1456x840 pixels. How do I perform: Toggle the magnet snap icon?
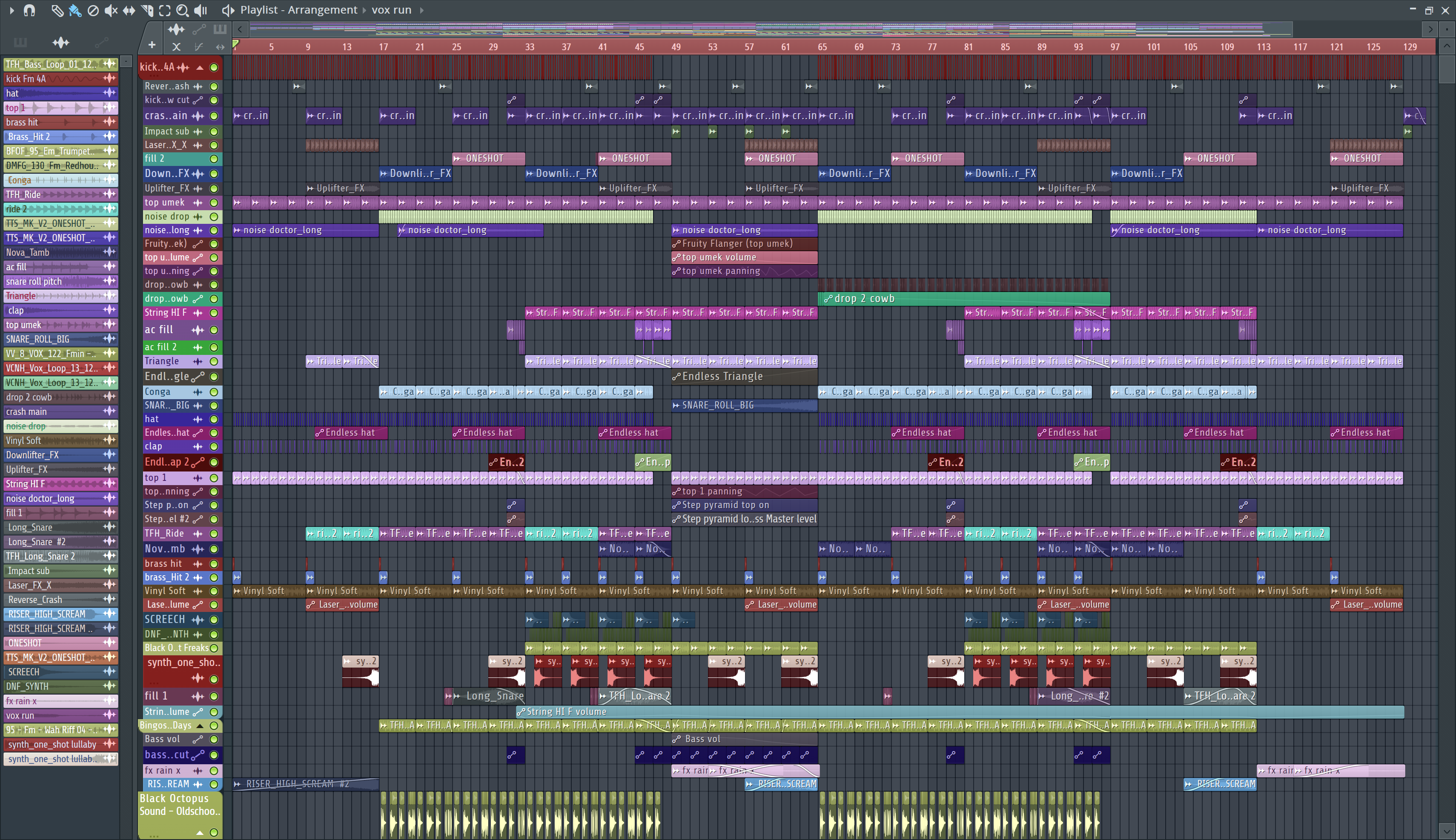click(x=29, y=10)
